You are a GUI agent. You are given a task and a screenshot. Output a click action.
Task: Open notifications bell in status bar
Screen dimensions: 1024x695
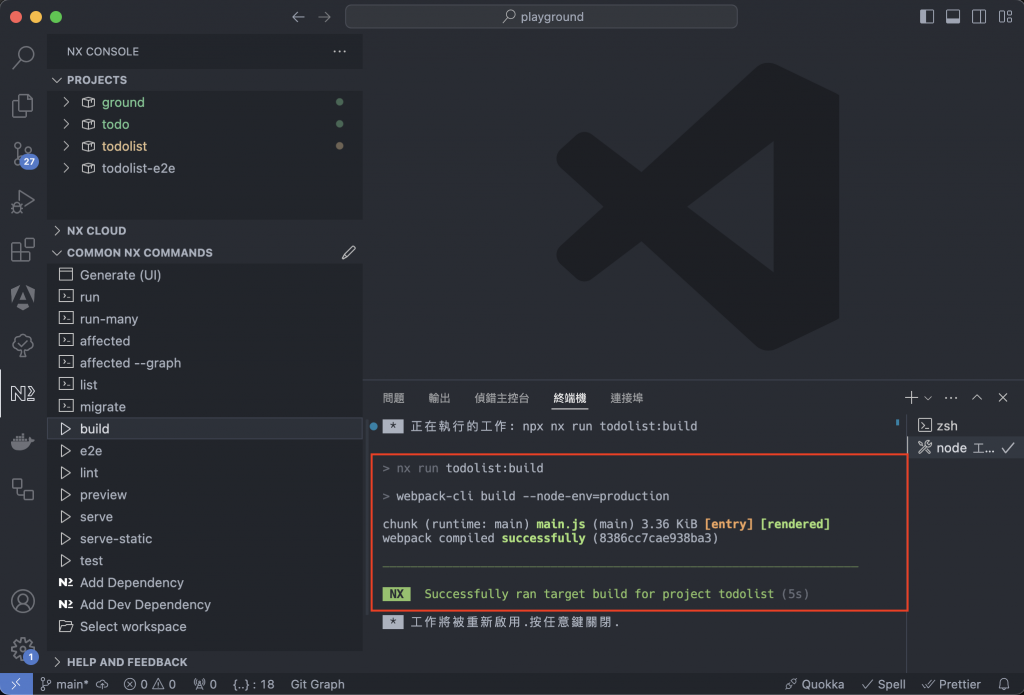(1004, 684)
